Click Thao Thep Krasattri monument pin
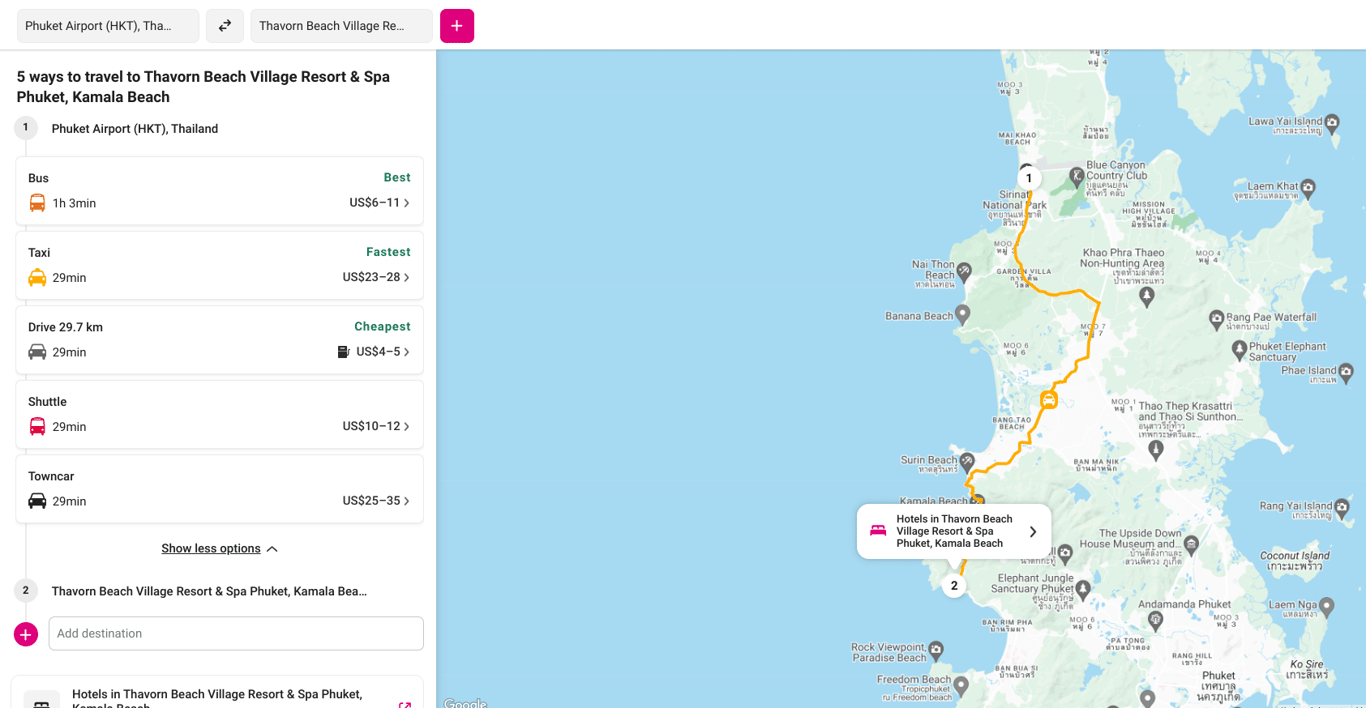1366x708 pixels. [1156, 450]
